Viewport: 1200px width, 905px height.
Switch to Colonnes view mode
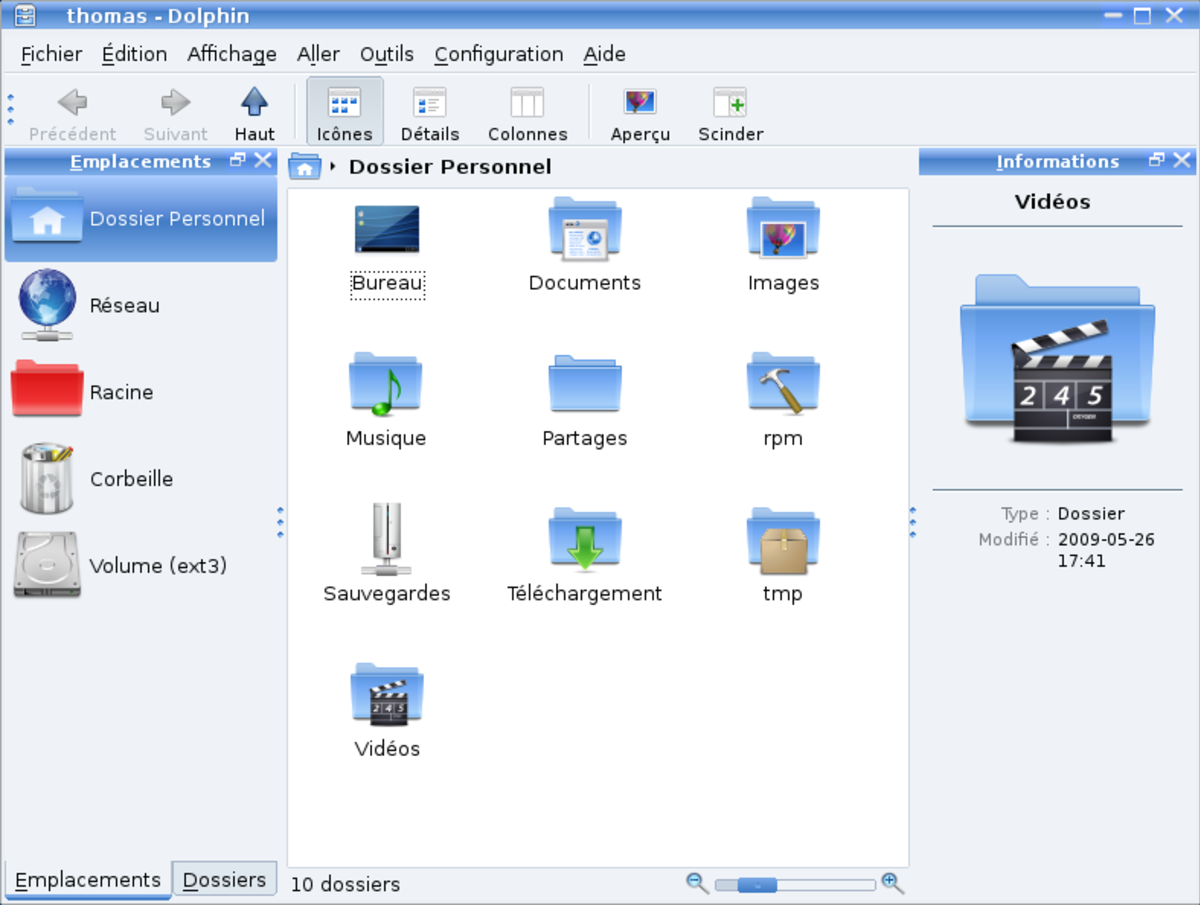(x=527, y=113)
